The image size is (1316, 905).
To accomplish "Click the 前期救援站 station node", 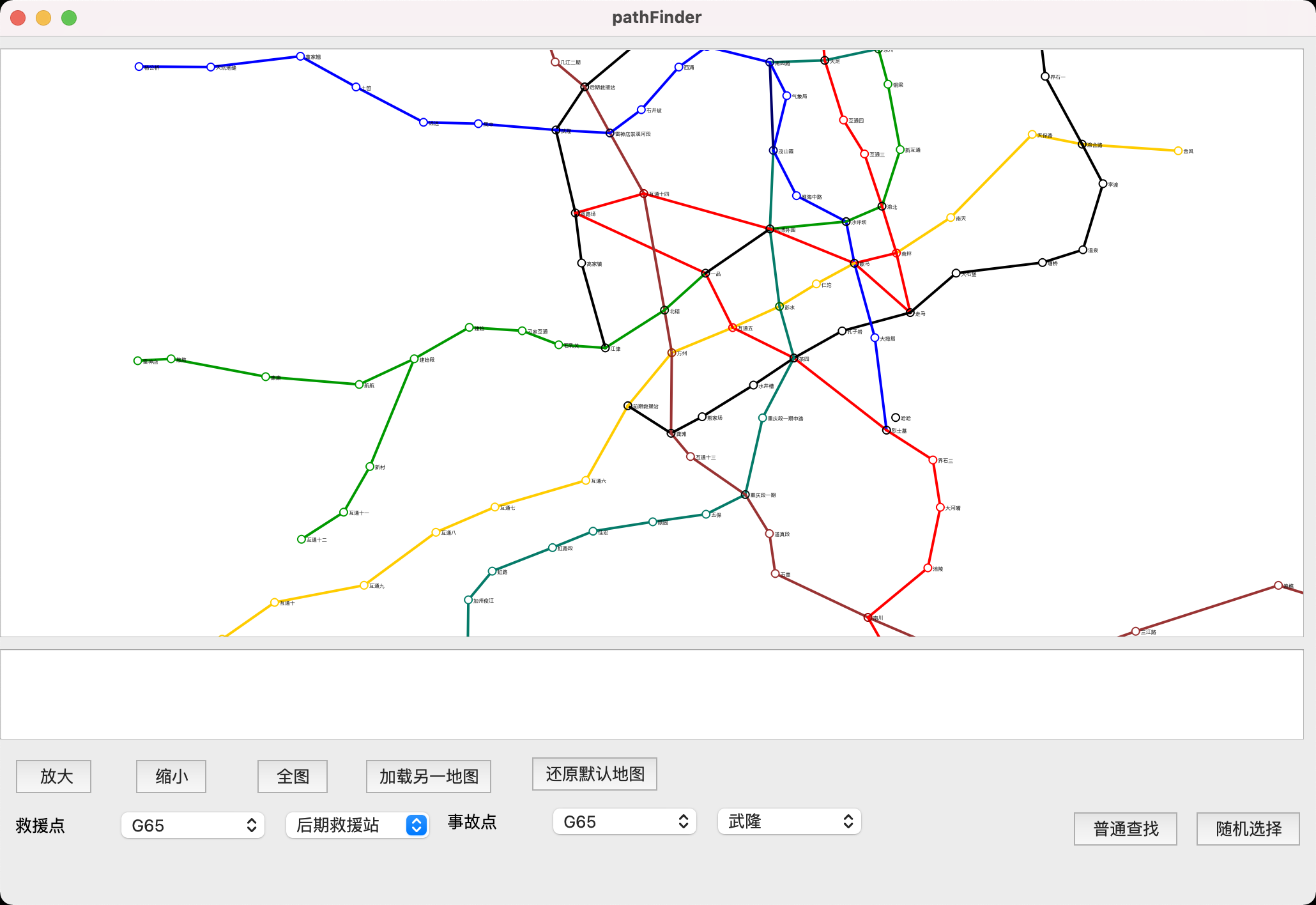I will (x=628, y=406).
